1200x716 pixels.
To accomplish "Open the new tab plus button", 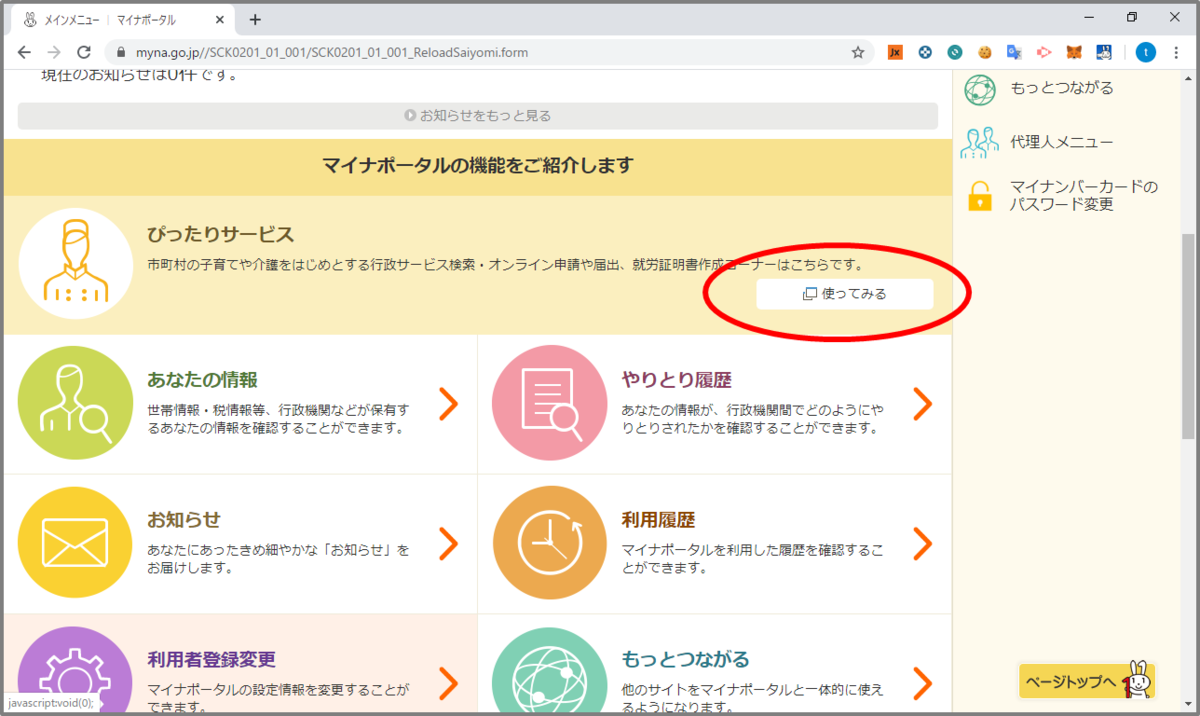I will click(255, 19).
